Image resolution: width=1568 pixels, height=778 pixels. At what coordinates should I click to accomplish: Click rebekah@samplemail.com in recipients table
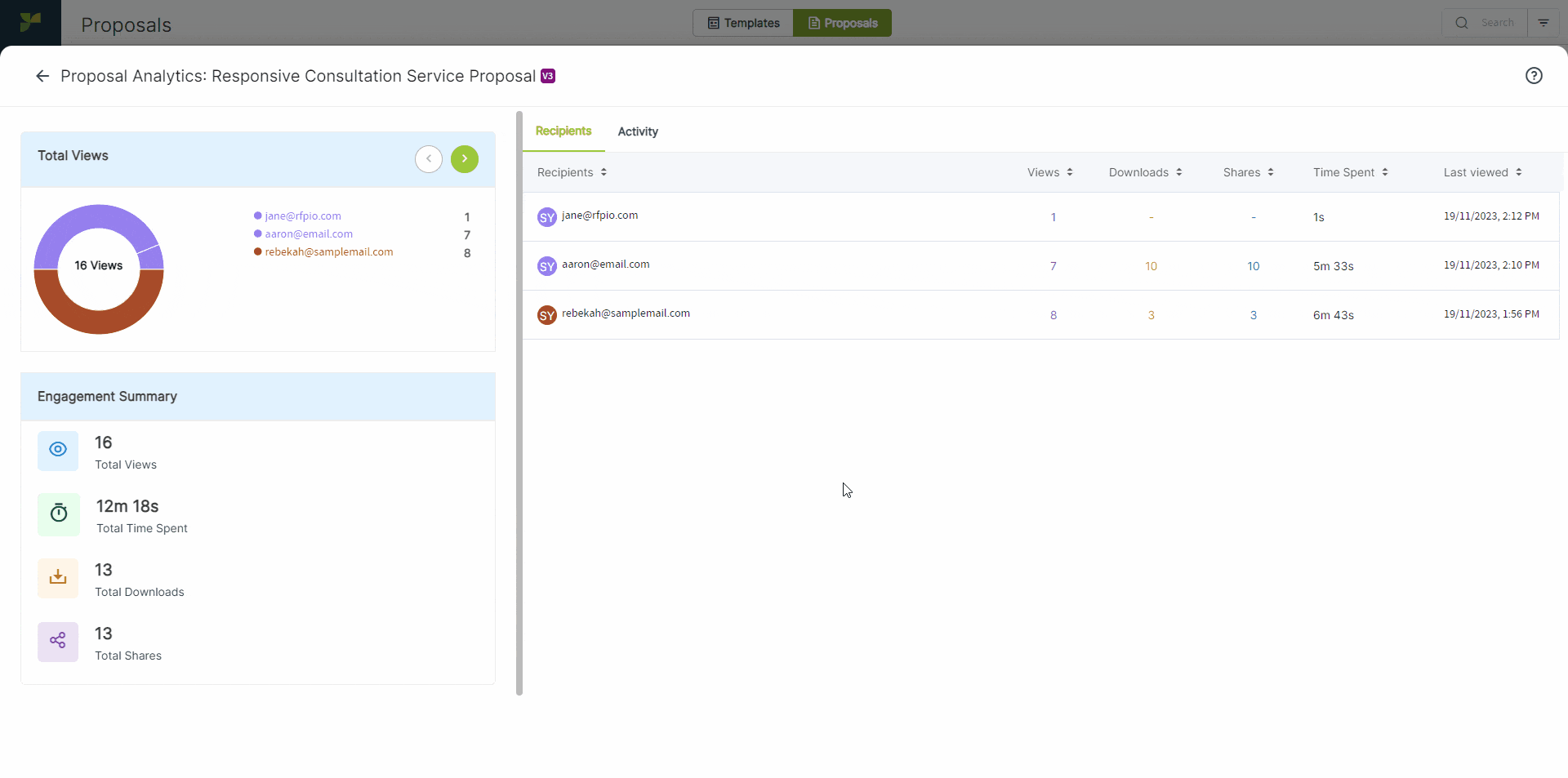[x=626, y=313]
